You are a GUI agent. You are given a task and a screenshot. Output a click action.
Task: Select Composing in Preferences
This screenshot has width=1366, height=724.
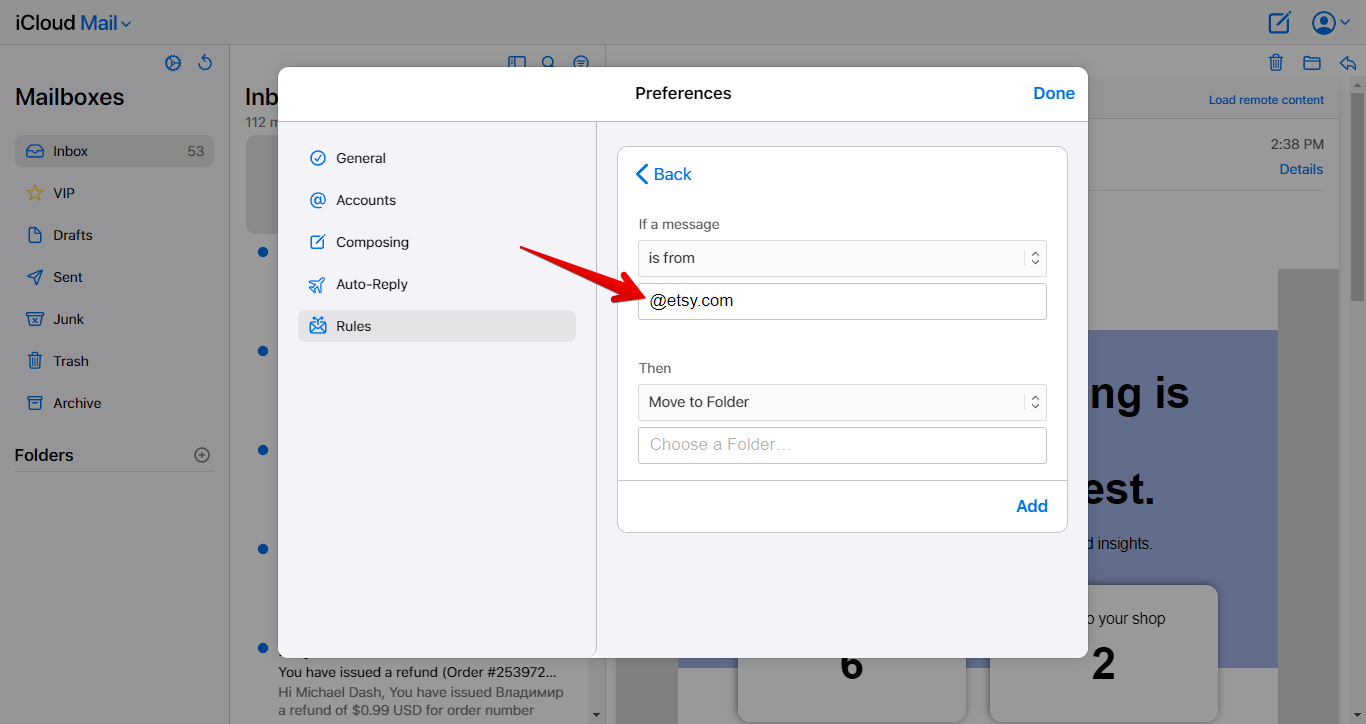coord(437,242)
